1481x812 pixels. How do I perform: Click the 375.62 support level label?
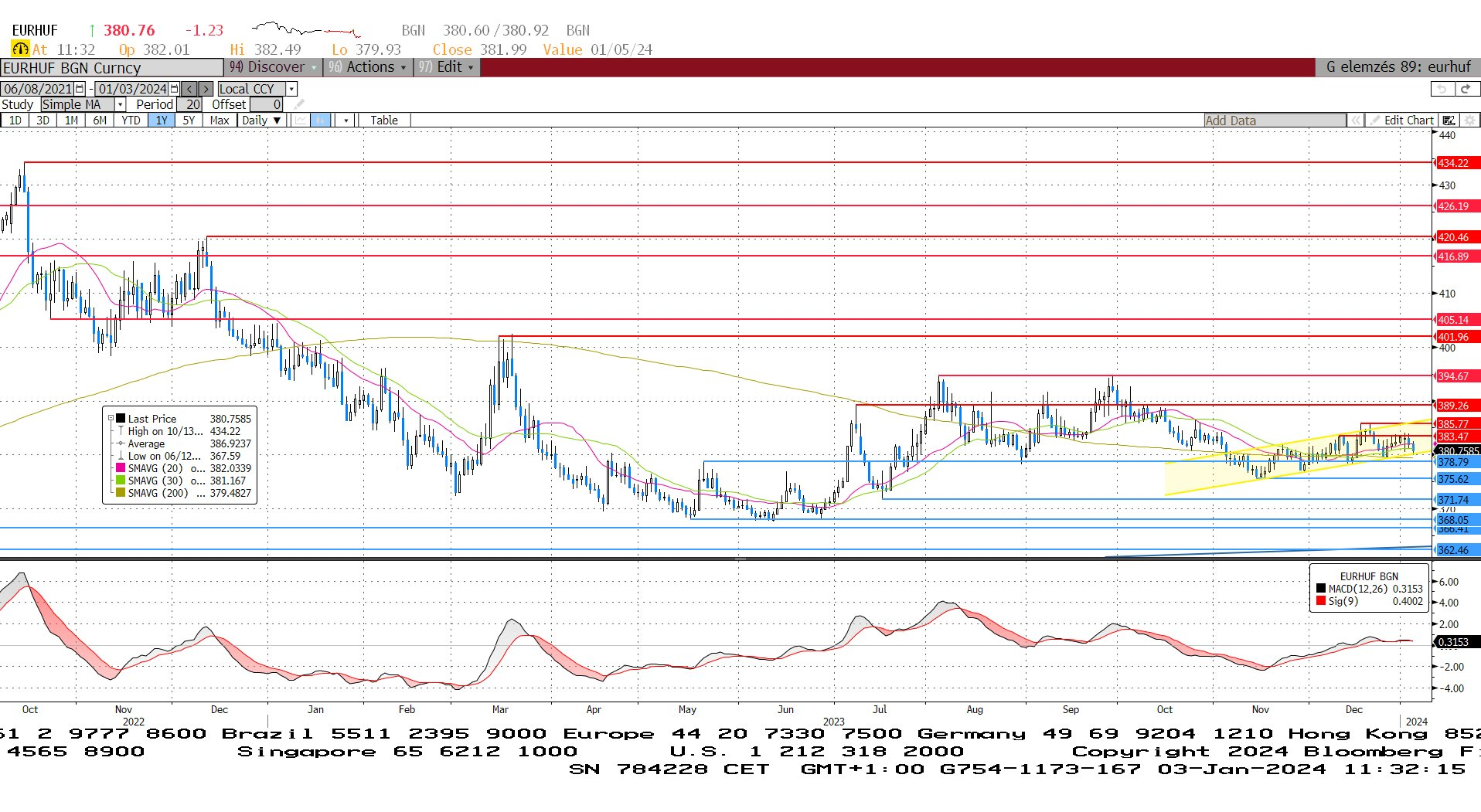1456,479
